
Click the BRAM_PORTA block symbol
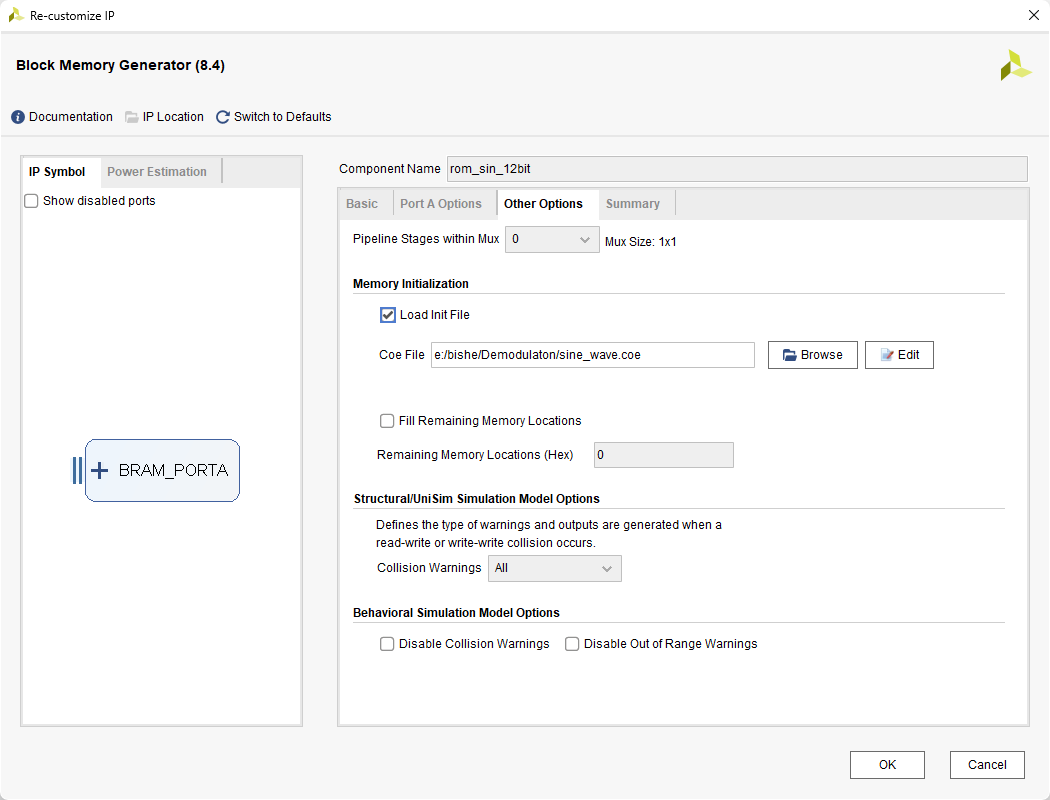[162, 471]
